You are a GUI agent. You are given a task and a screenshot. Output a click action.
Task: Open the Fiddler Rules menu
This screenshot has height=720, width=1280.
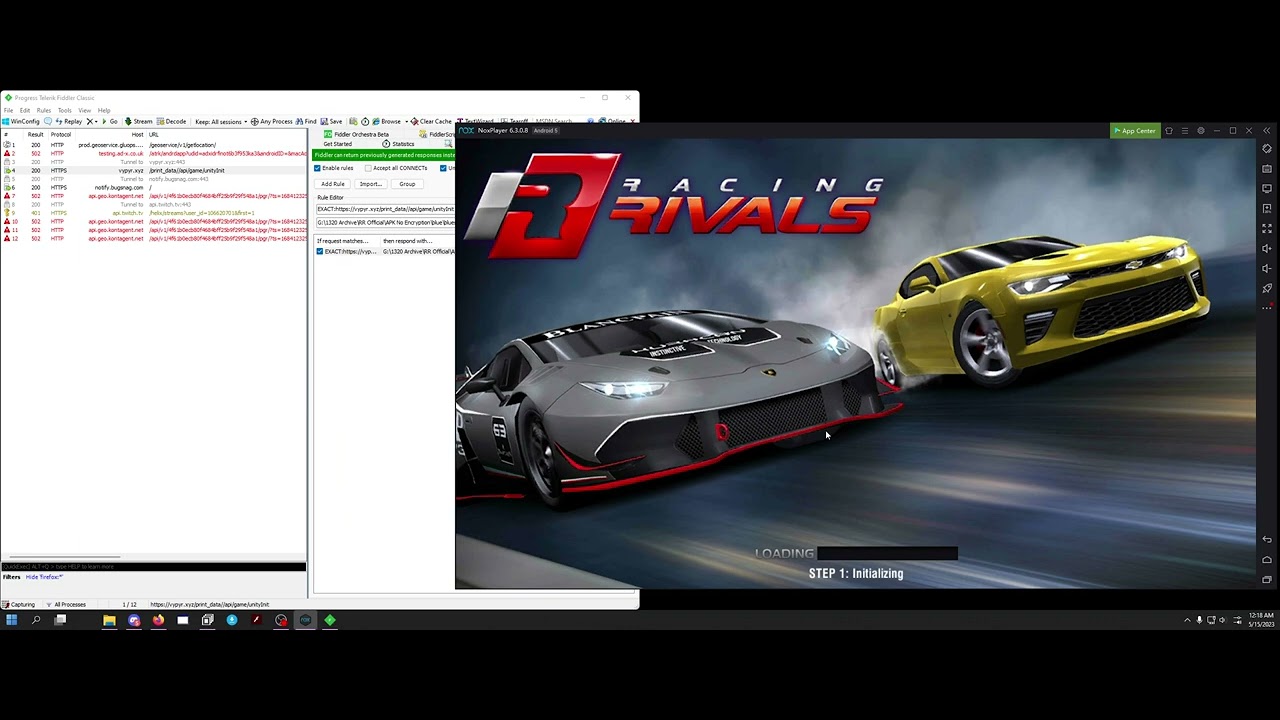44,110
